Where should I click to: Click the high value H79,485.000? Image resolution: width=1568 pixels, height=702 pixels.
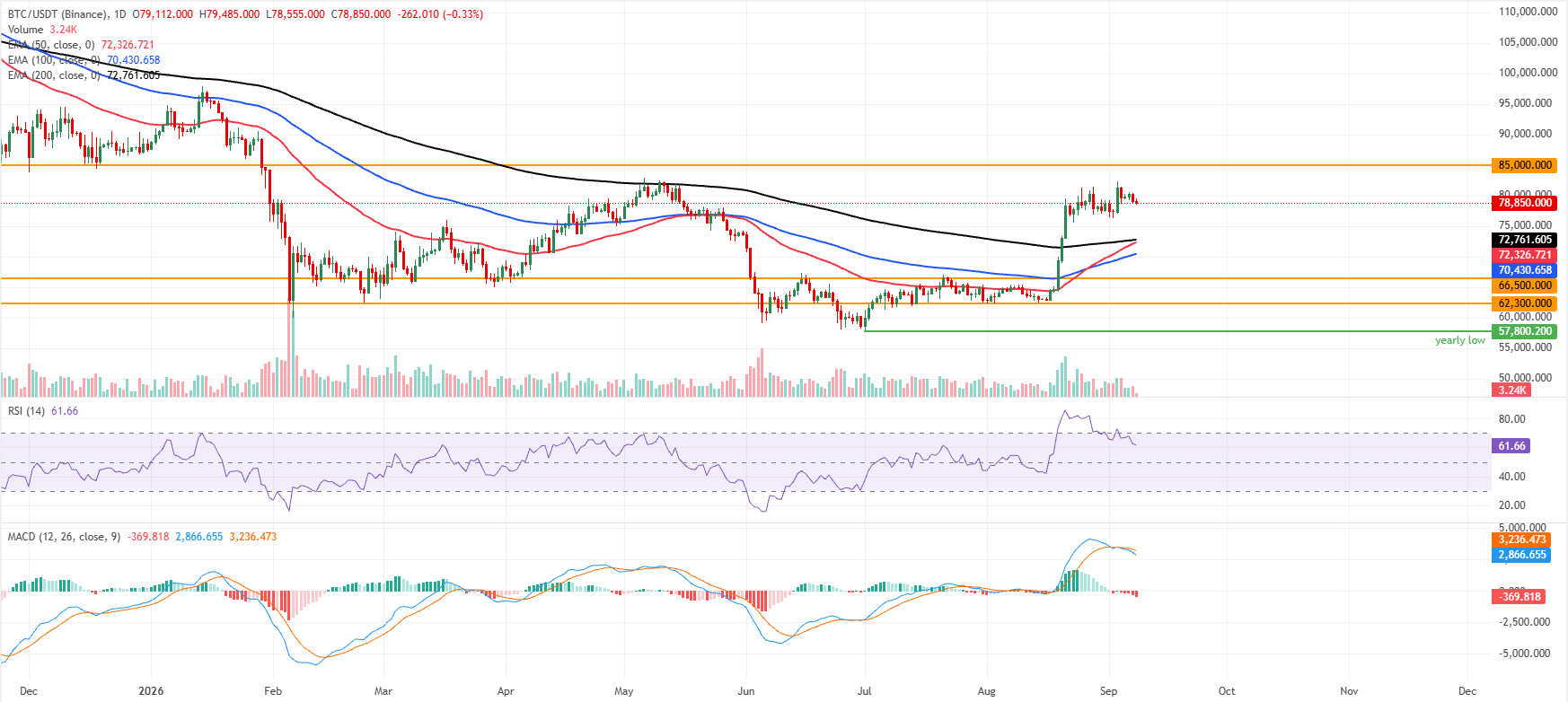click(x=230, y=14)
